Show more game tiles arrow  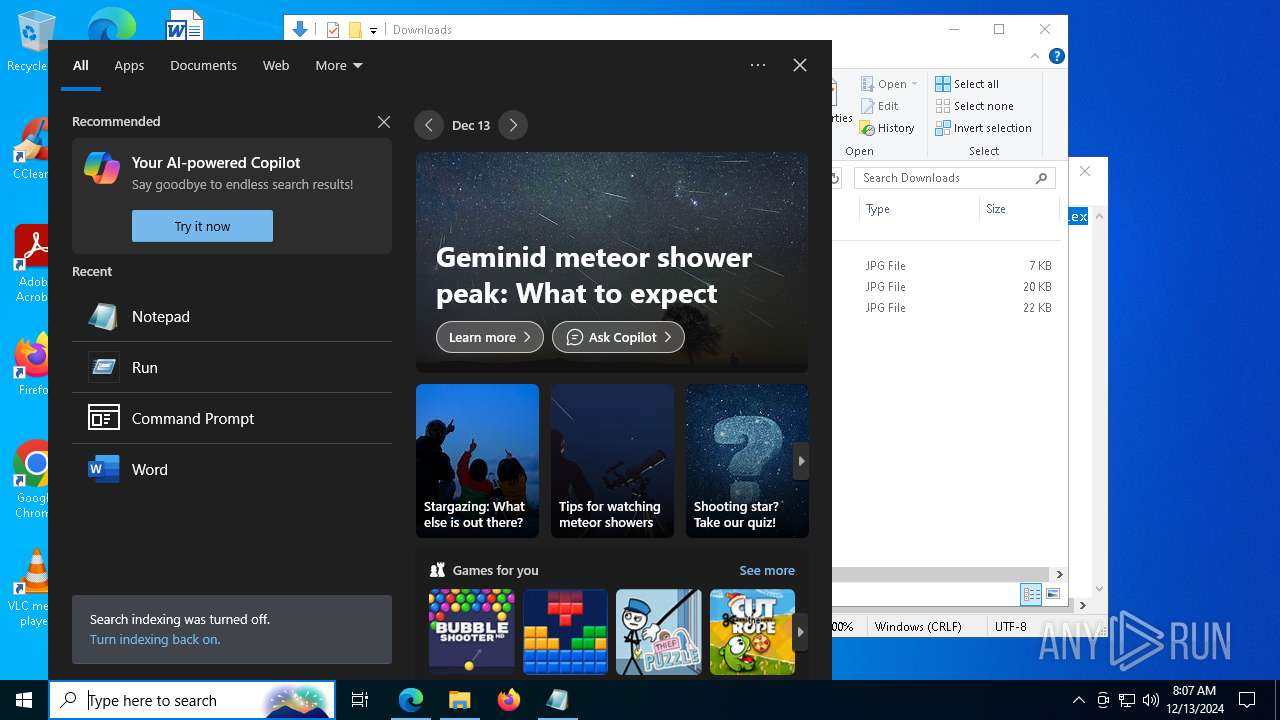pos(800,632)
